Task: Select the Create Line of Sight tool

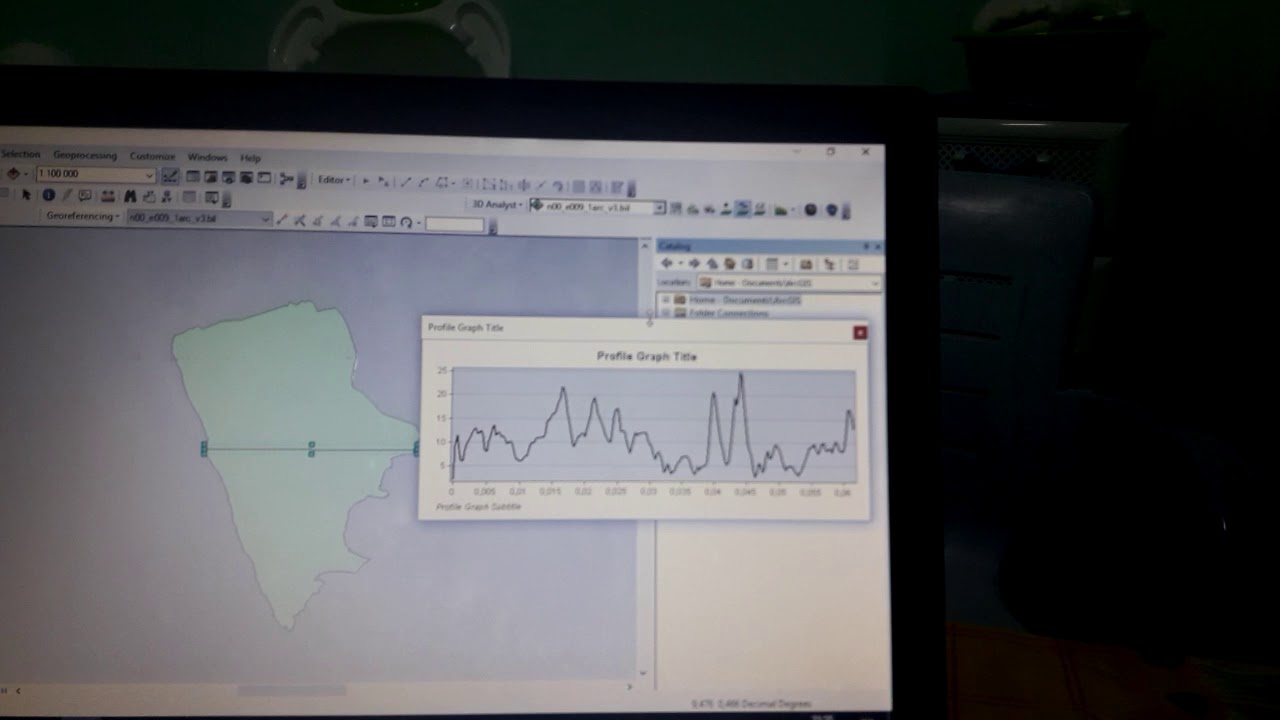Action: tap(709, 209)
